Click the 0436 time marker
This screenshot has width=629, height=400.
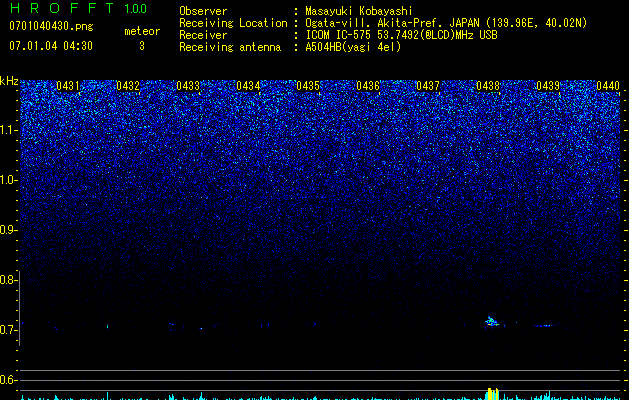[x=368, y=86]
